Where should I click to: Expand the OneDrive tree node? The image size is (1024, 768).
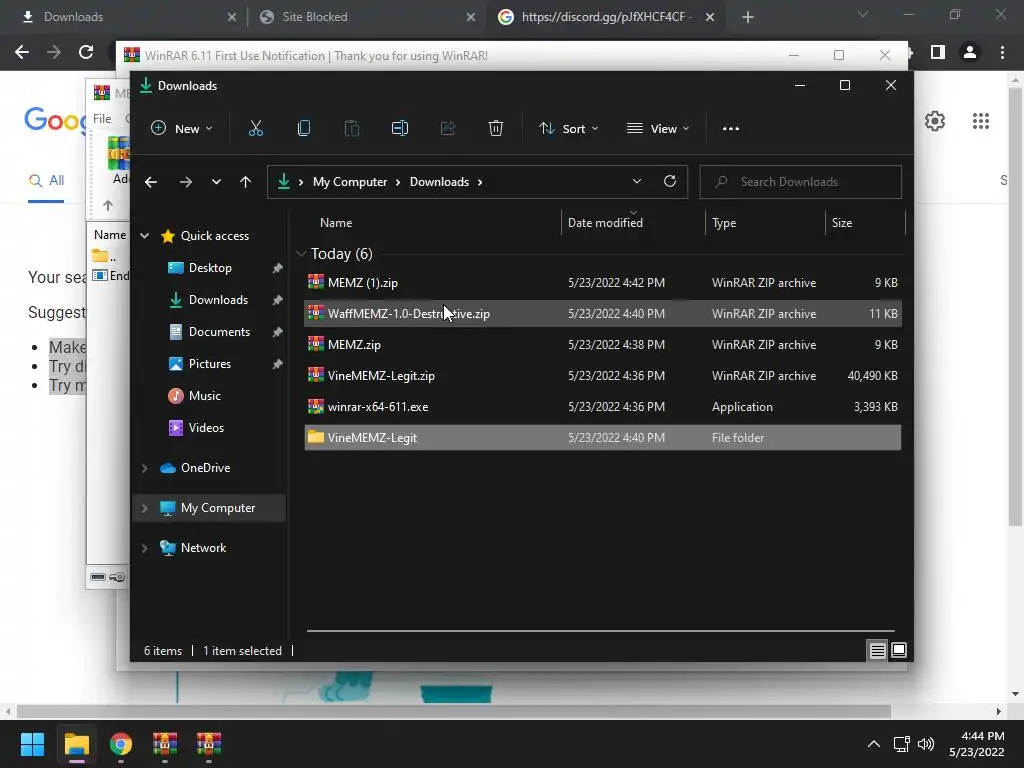[x=144, y=468]
